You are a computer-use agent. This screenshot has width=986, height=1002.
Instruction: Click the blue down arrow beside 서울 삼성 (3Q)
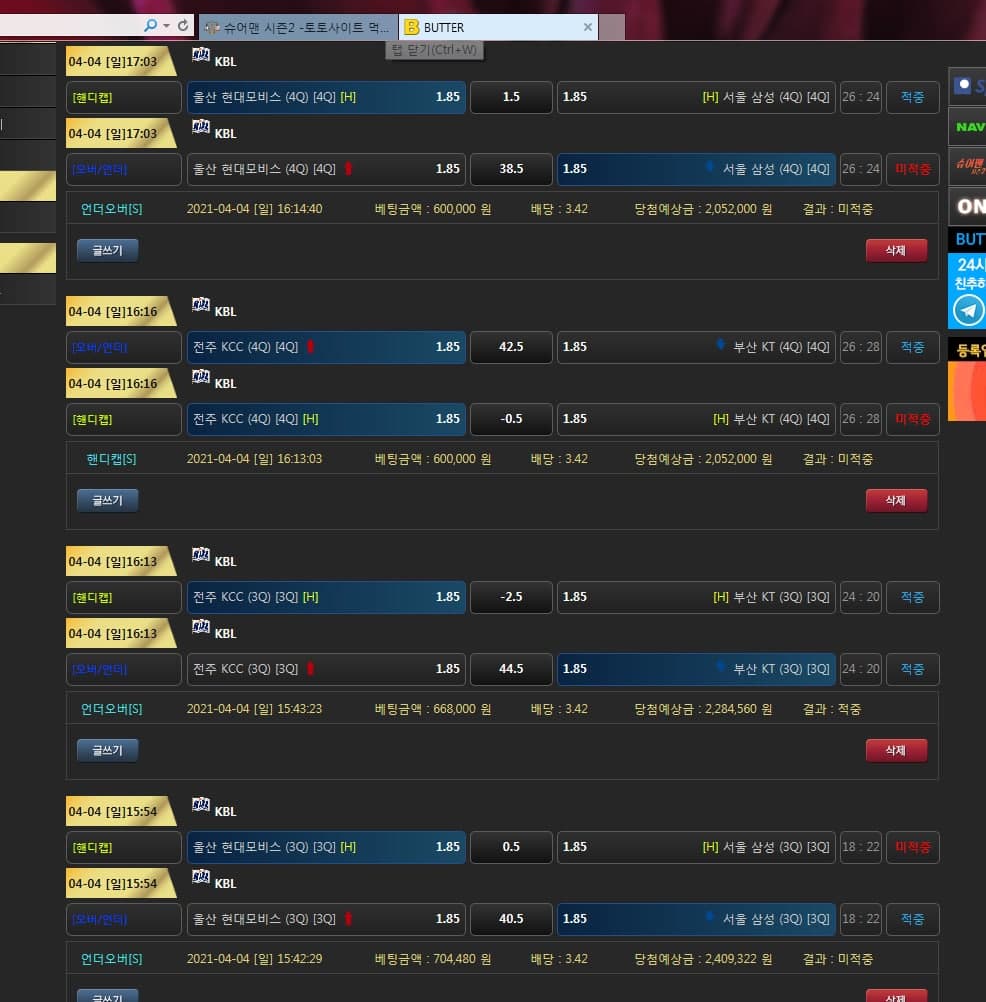coord(709,918)
